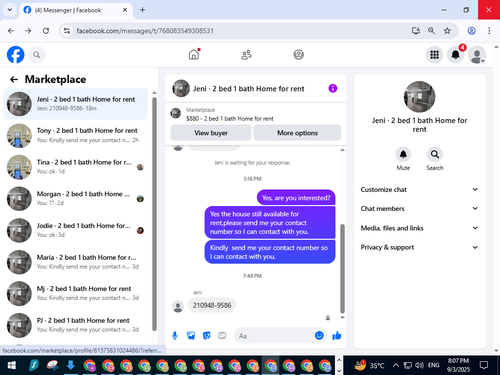Click the conversation list scrollbar
500x375 pixels.
(154, 213)
